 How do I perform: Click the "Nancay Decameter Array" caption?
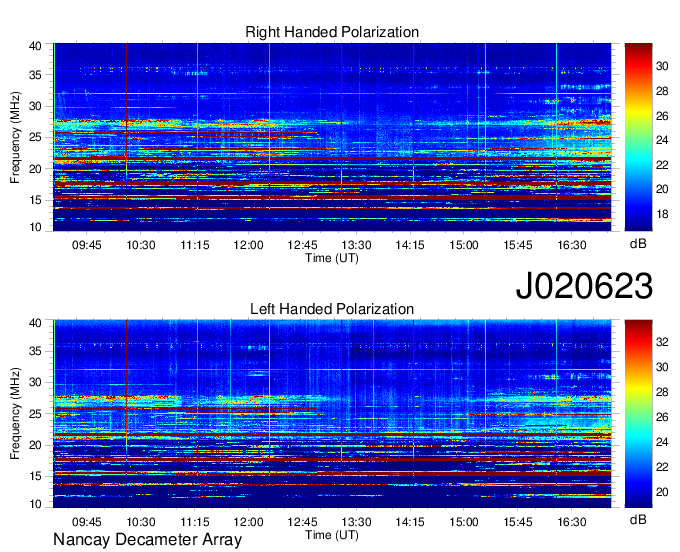click(147, 540)
